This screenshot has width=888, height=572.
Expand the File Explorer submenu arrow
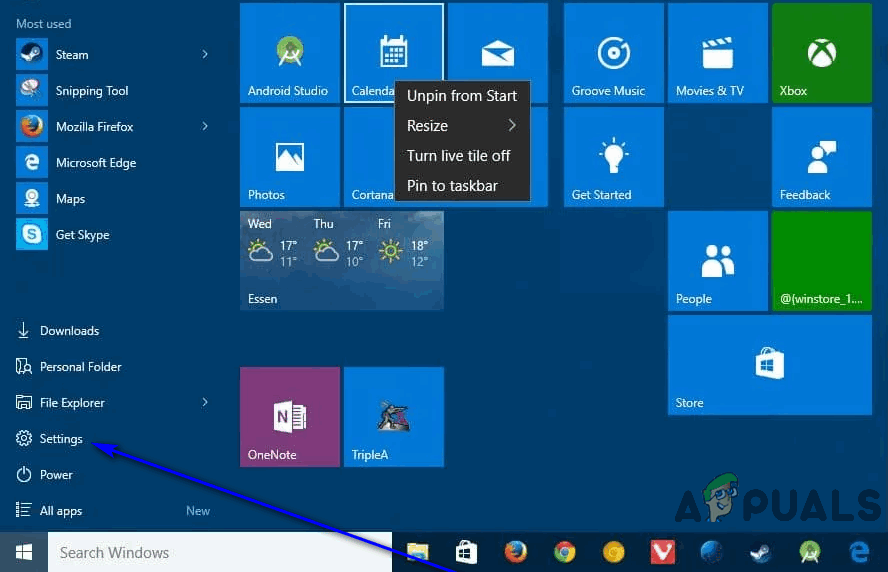205,403
